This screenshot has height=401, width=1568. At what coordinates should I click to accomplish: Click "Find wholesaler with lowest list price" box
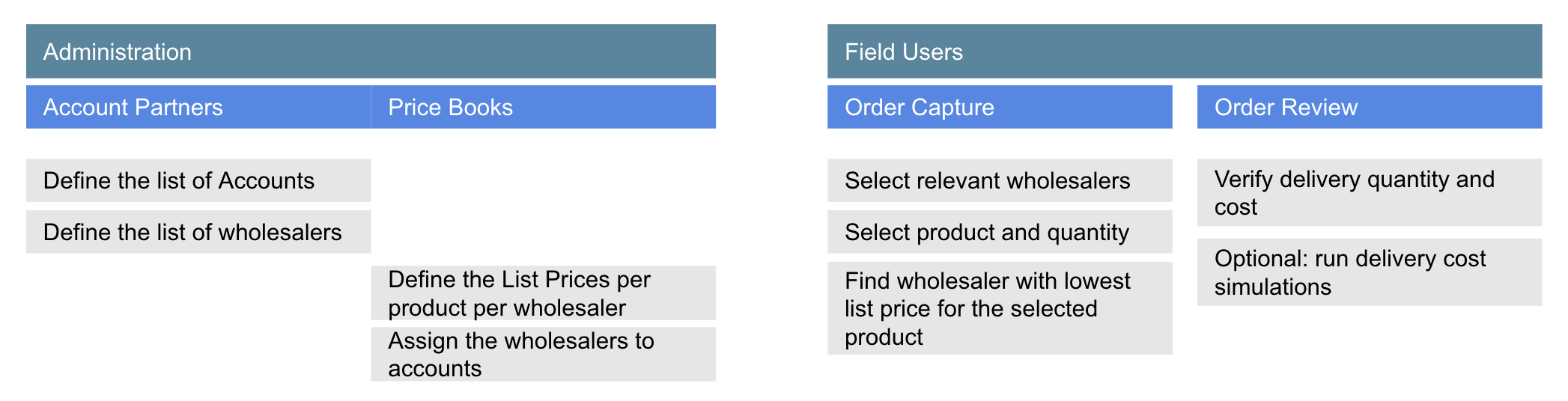1000,308
